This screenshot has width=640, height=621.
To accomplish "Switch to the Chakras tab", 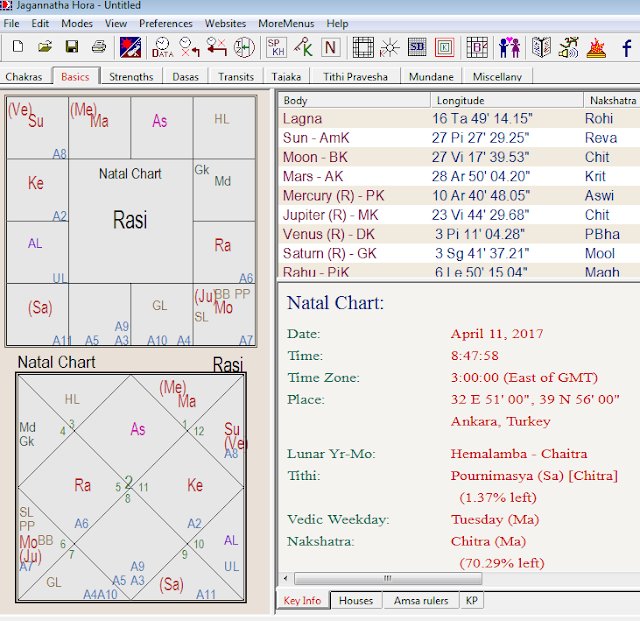I will pyautogui.click(x=24, y=77).
